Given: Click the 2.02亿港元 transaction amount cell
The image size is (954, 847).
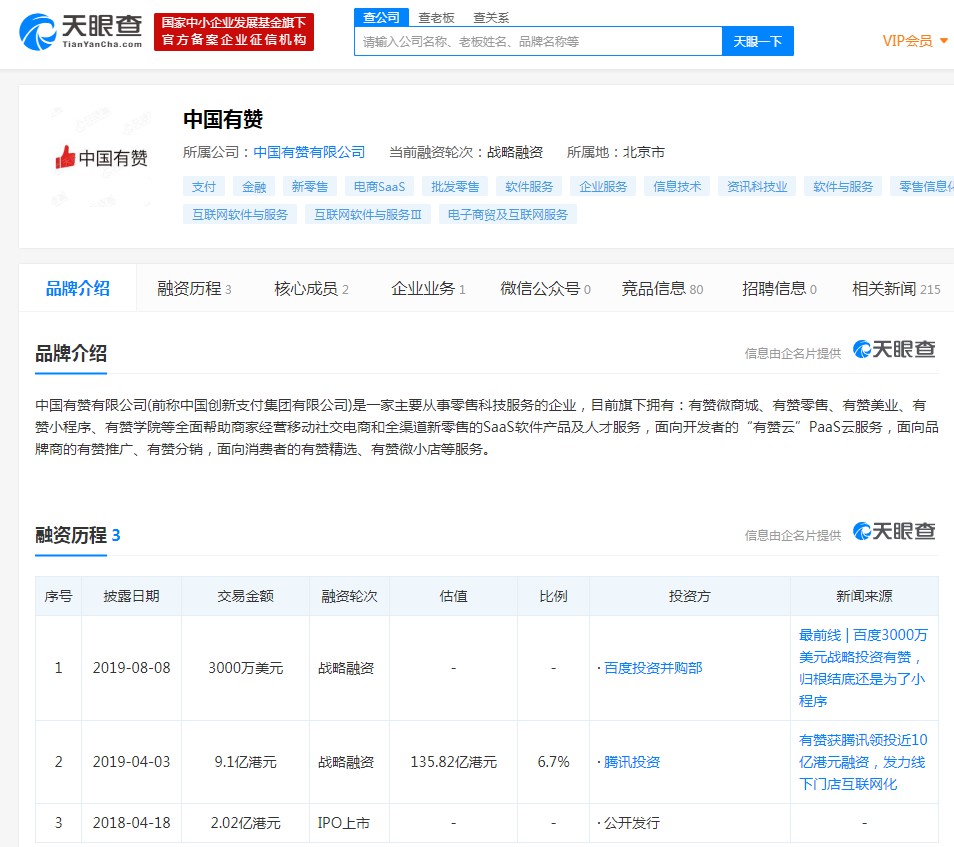Looking at the screenshot, I should coord(246,823).
